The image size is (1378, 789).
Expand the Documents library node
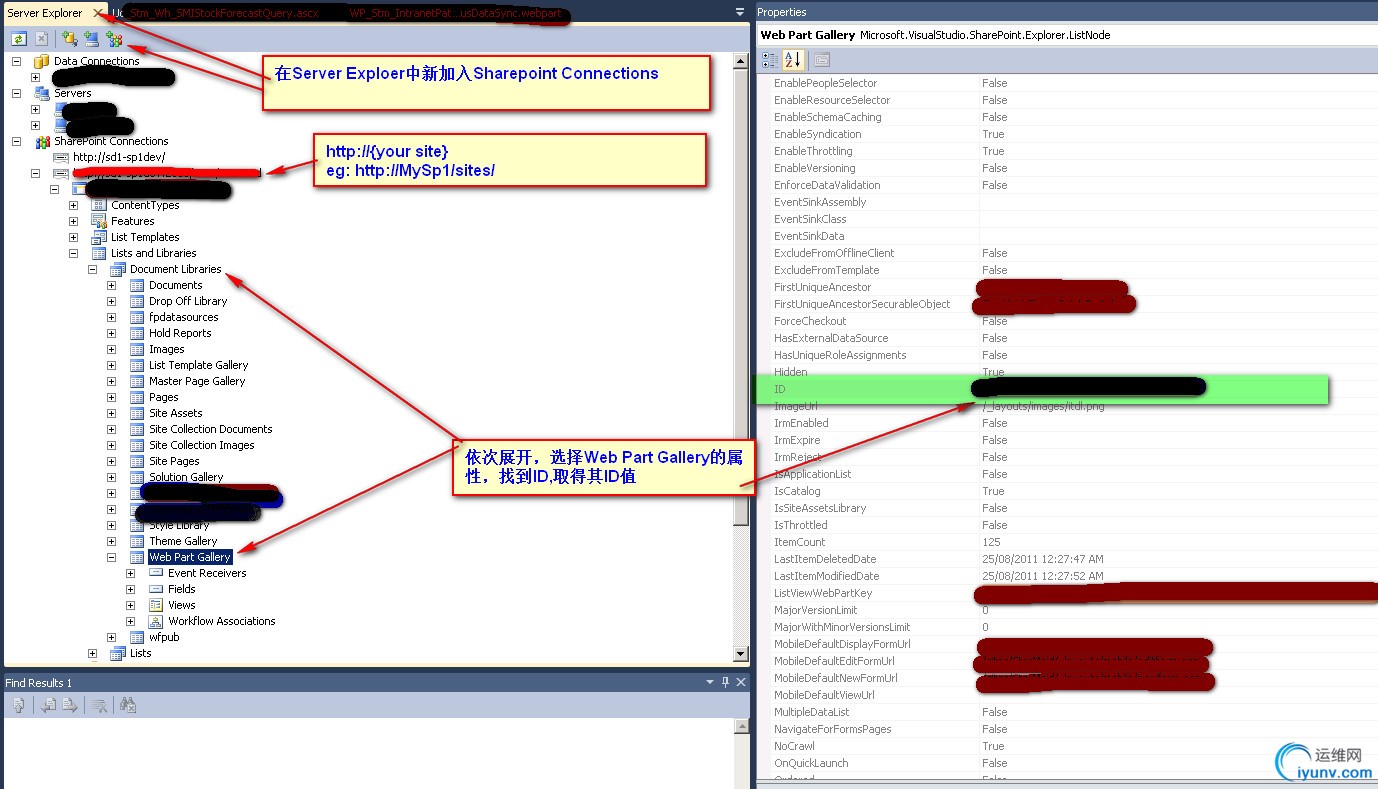click(x=111, y=285)
